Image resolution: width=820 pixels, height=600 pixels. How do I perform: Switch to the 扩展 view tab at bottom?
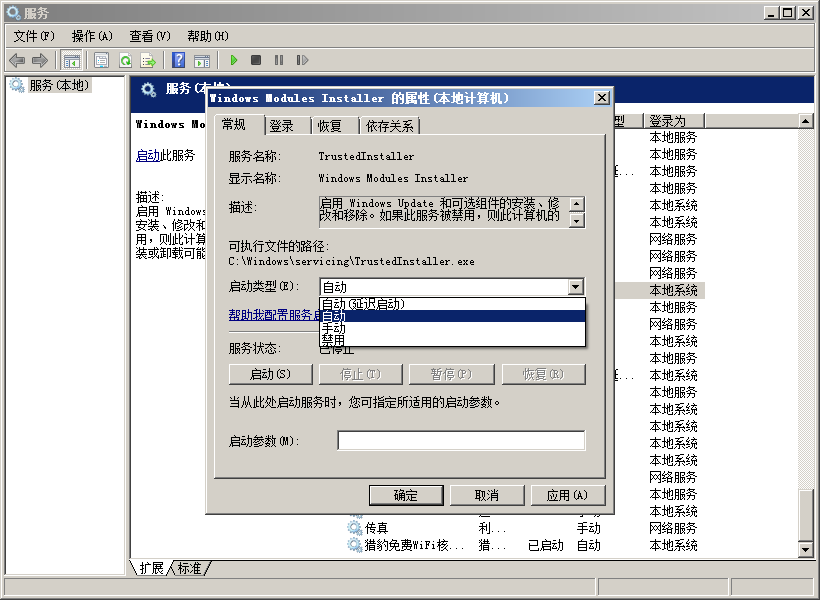click(151, 568)
